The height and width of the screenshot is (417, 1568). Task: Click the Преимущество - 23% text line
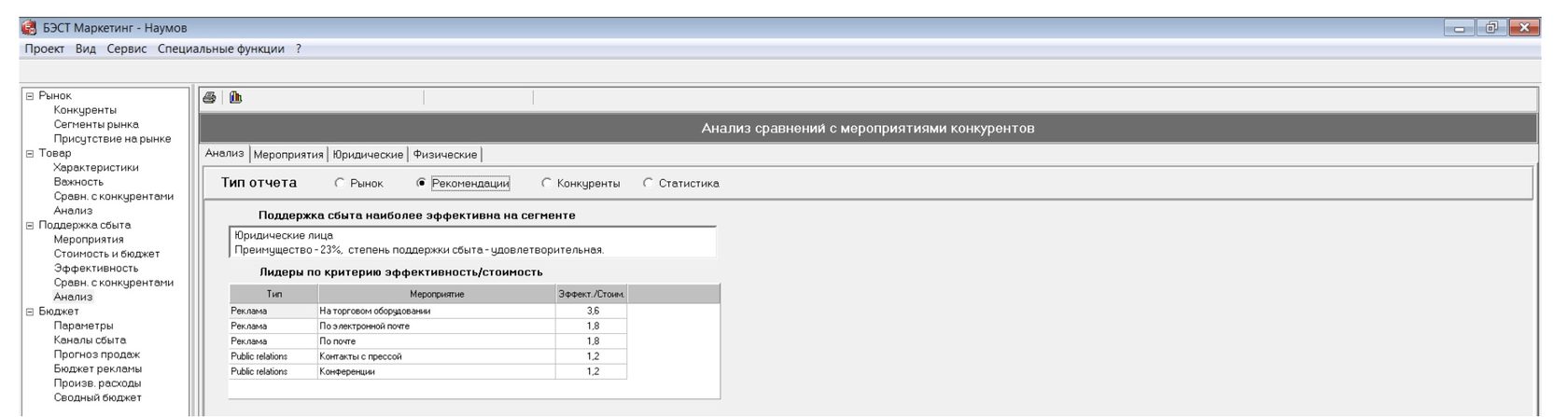pyautogui.click(x=419, y=250)
